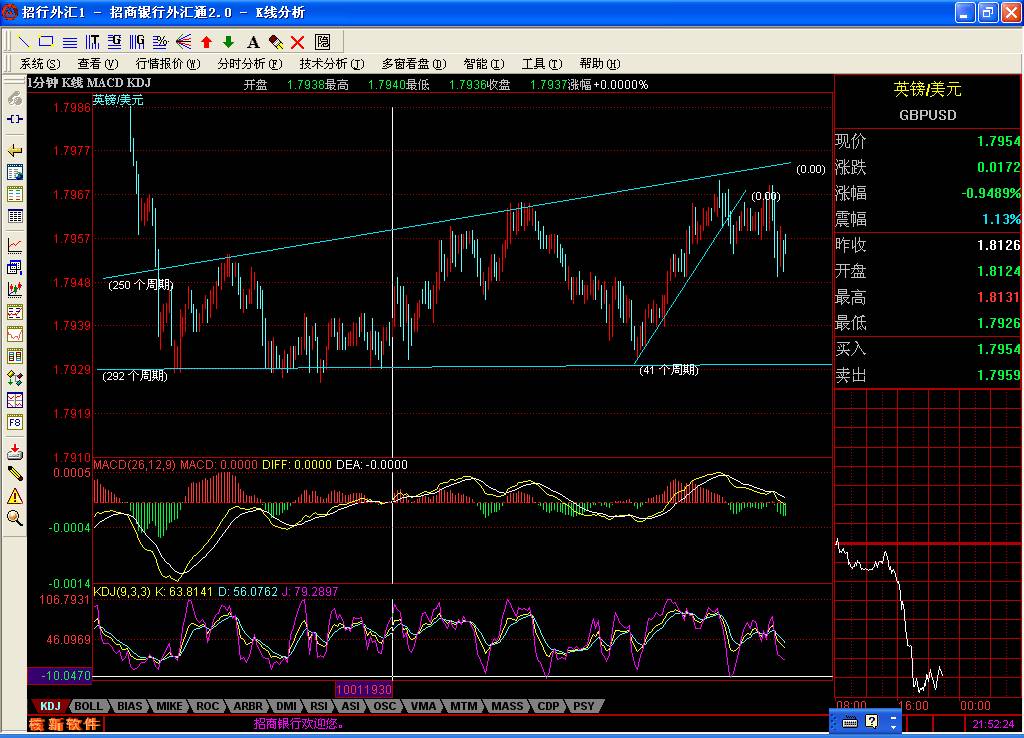Image resolution: width=1024 pixels, height=738 pixels.
Task: Click the fan lines drawing tool
Action: pos(183,42)
